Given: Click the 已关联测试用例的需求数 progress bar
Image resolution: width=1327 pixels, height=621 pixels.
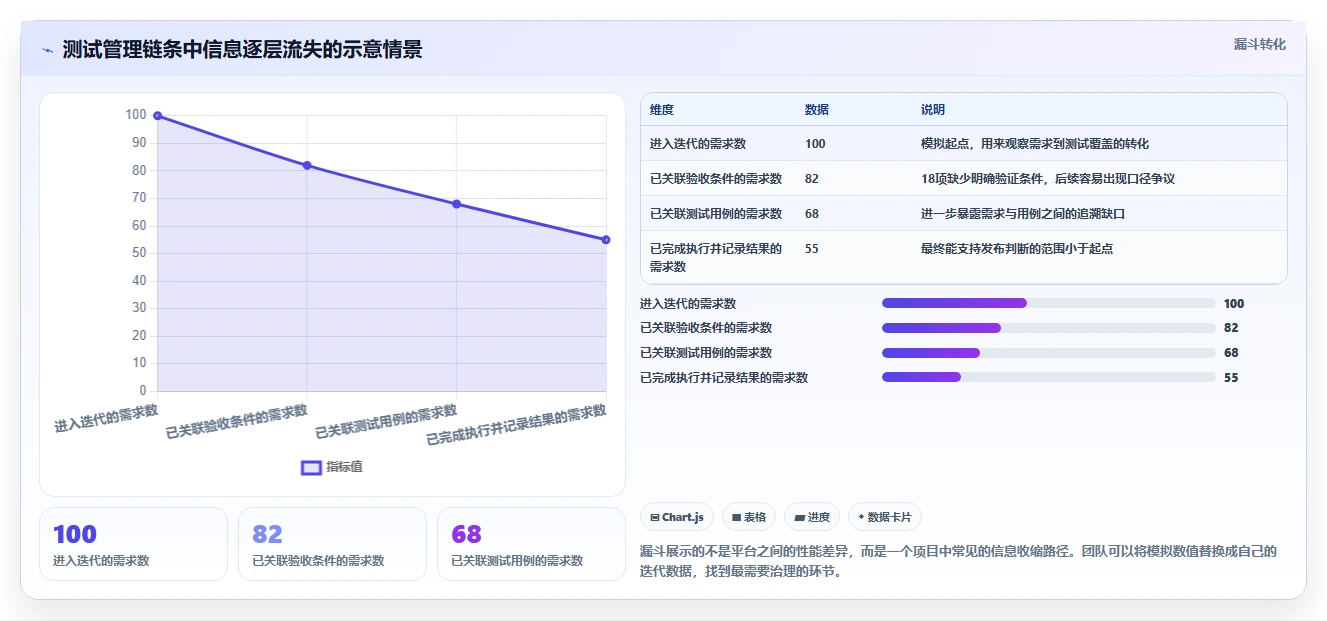Looking at the screenshot, I should click(1049, 353).
